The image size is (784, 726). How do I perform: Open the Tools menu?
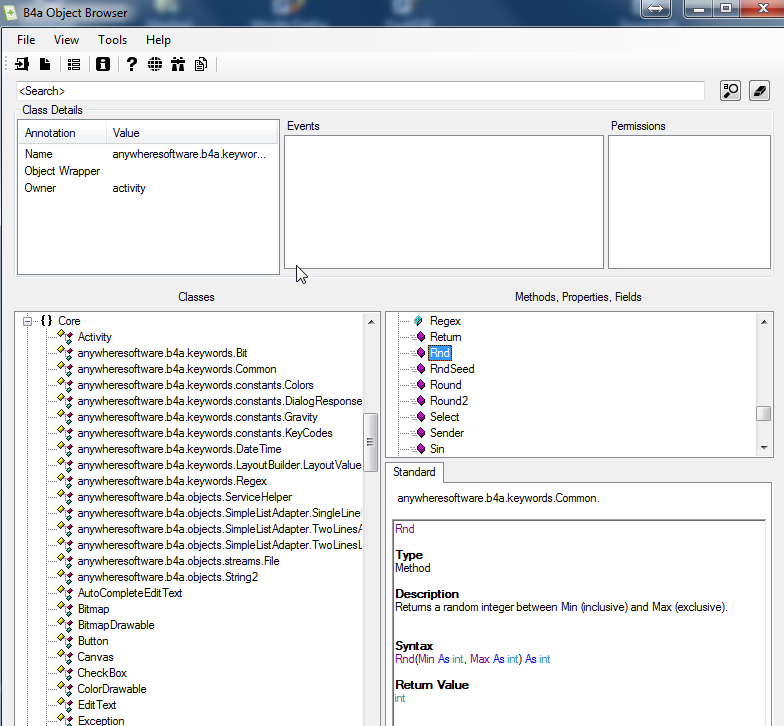(x=112, y=40)
